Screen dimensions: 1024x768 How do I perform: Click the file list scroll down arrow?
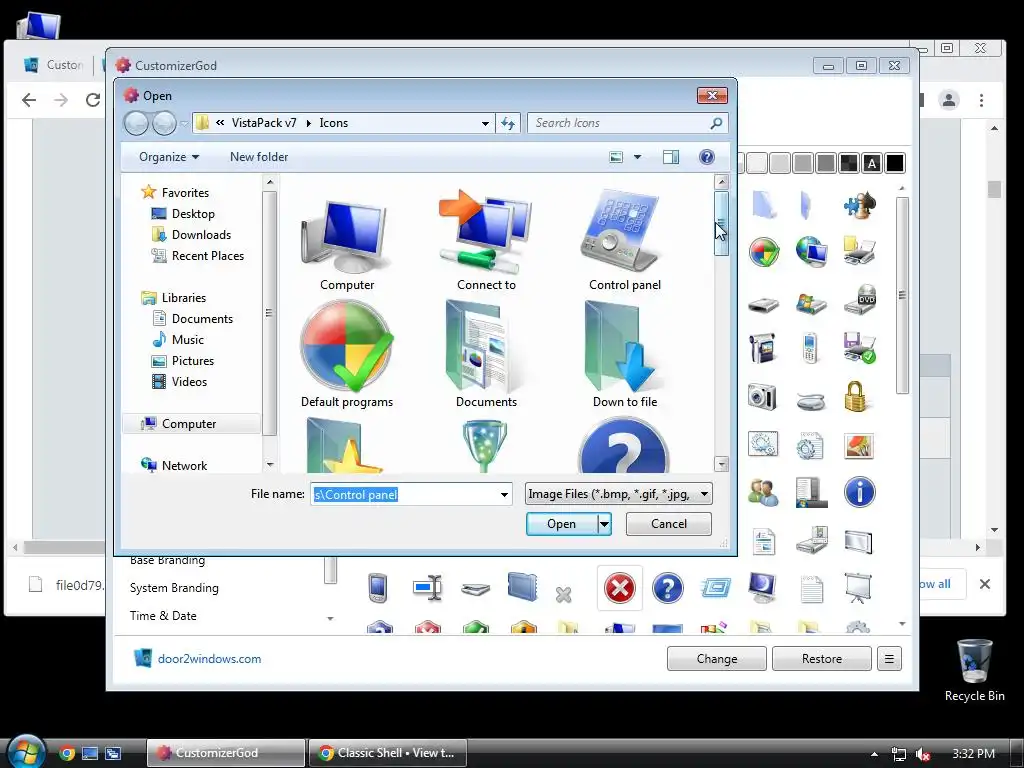(x=721, y=464)
